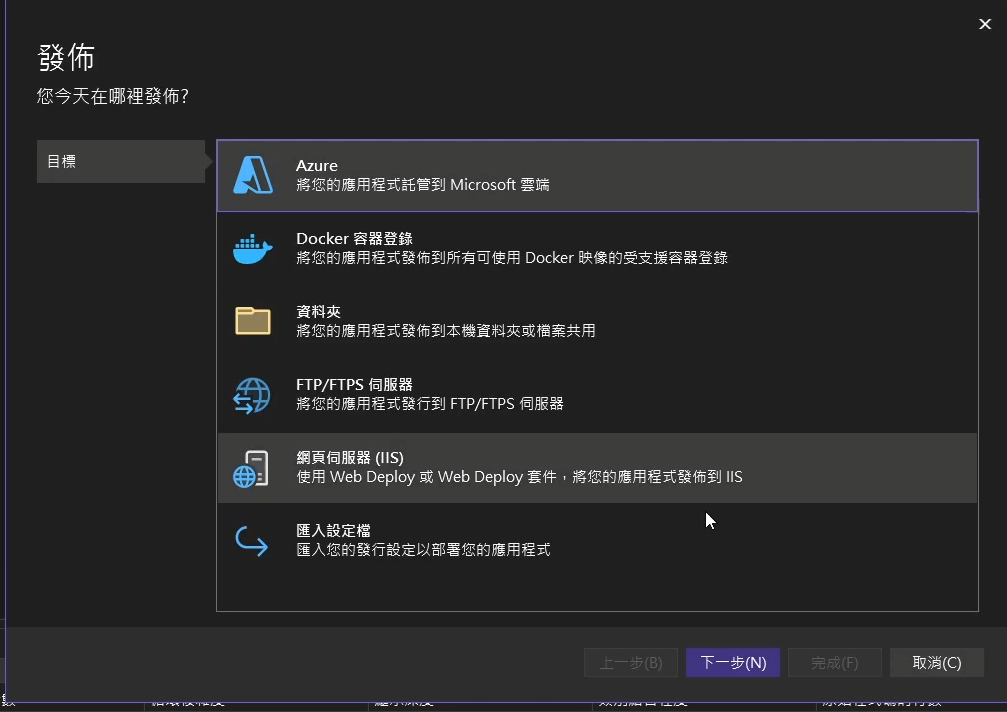Click the import profile arrow icon

(x=251, y=541)
